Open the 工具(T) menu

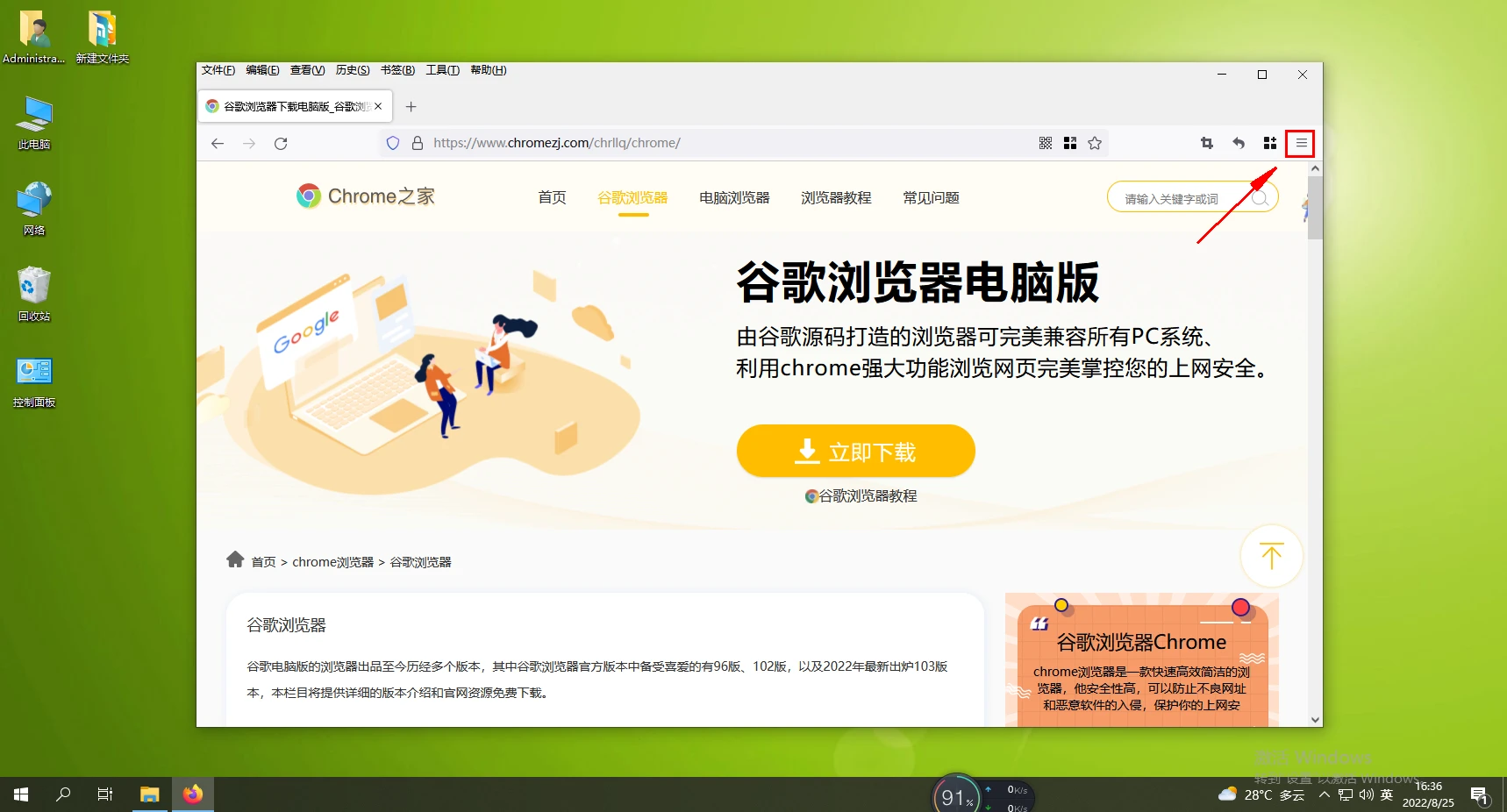(x=443, y=70)
